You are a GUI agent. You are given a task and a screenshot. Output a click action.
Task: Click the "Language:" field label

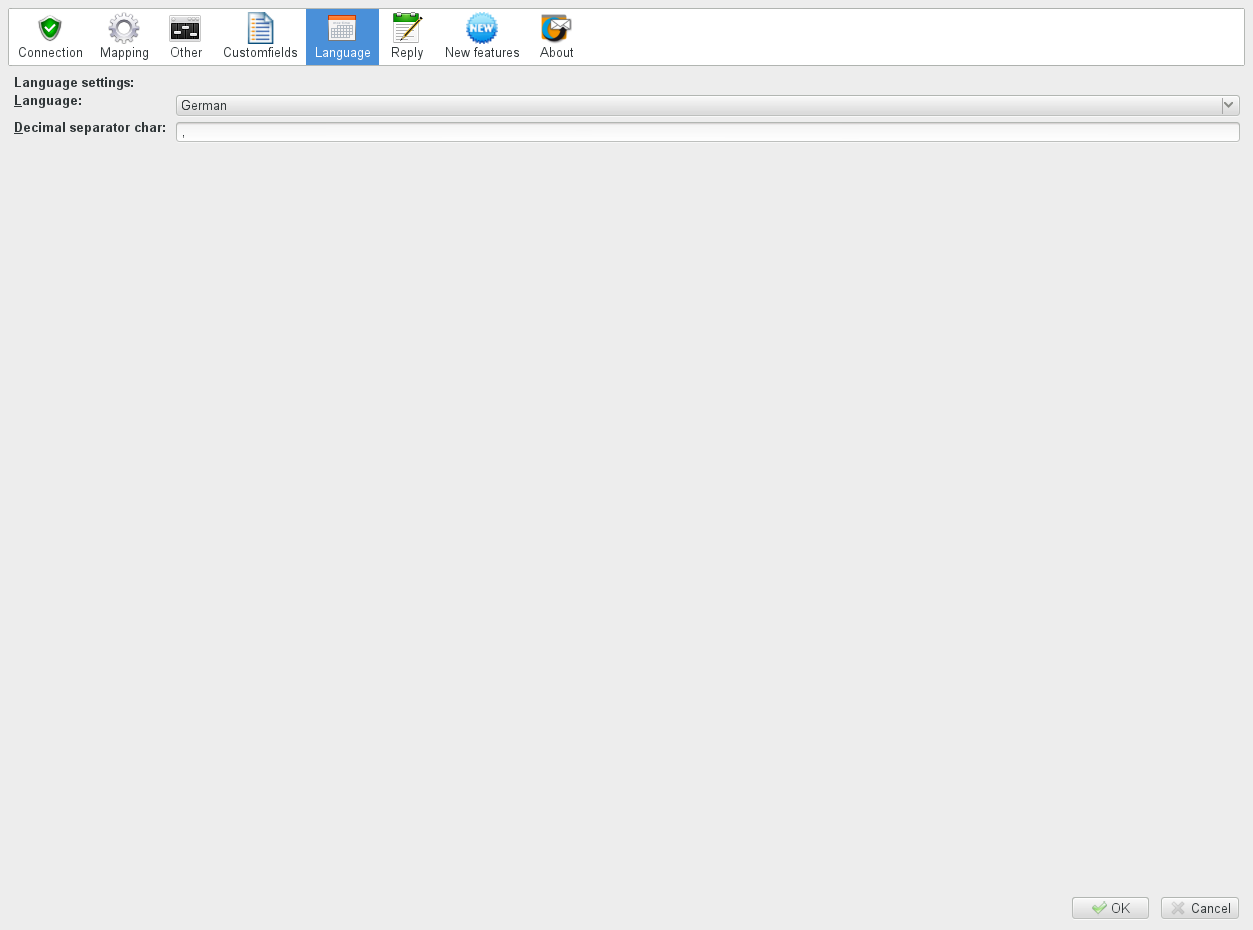coord(48,101)
